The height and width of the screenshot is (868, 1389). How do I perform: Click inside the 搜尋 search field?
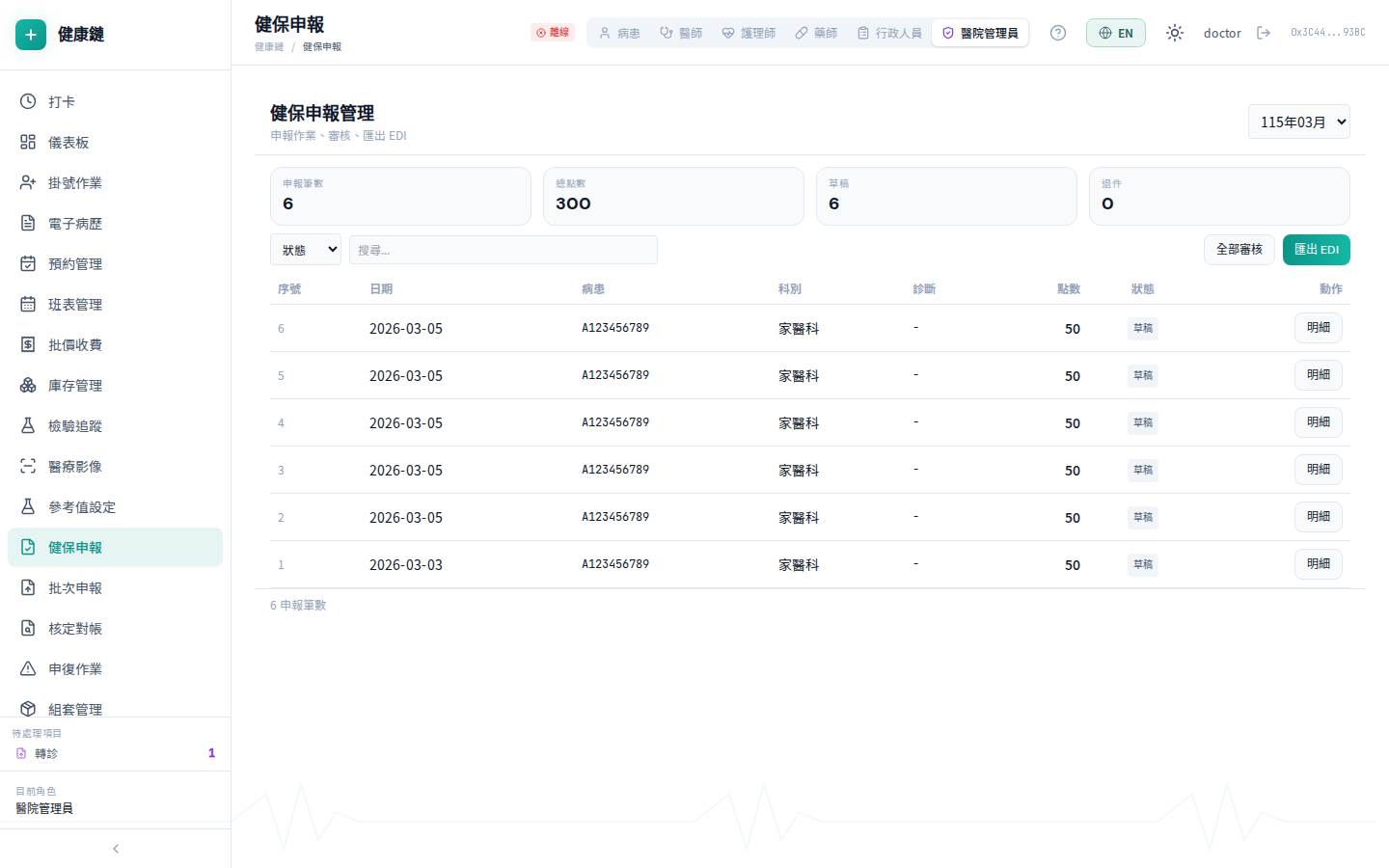click(x=504, y=249)
